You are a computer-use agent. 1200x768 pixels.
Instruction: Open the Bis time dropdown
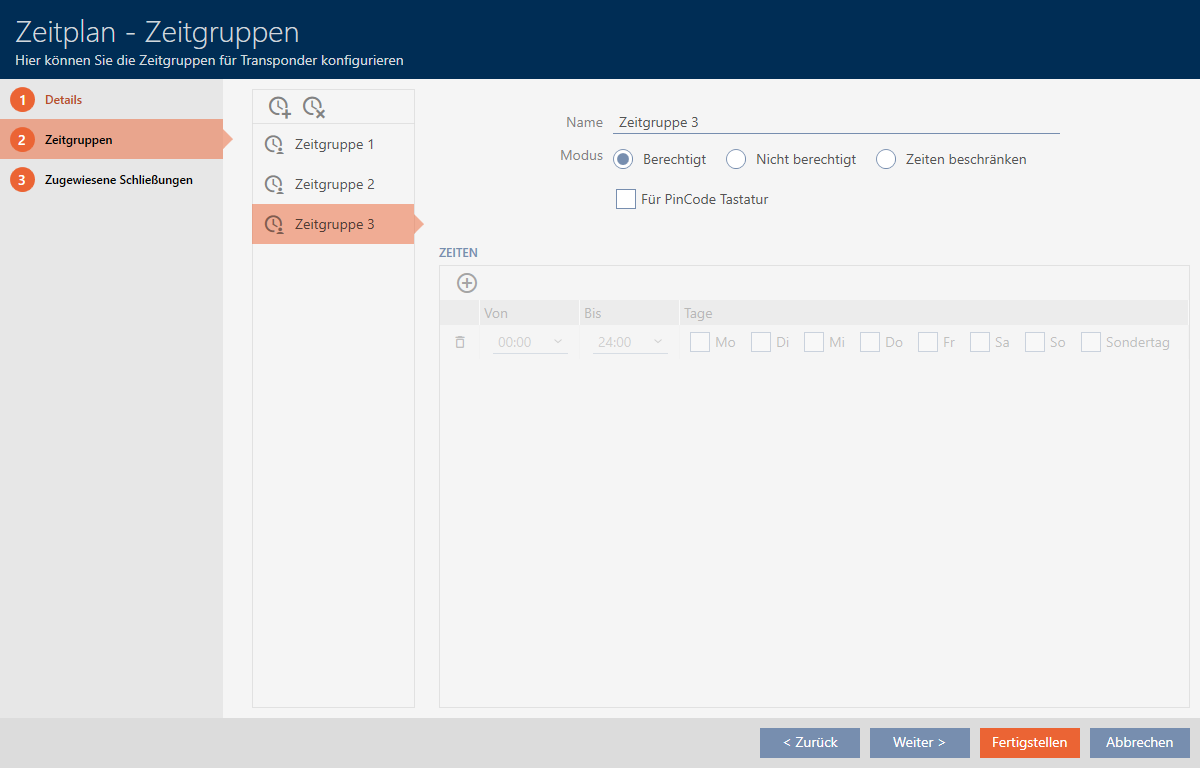point(630,342)
